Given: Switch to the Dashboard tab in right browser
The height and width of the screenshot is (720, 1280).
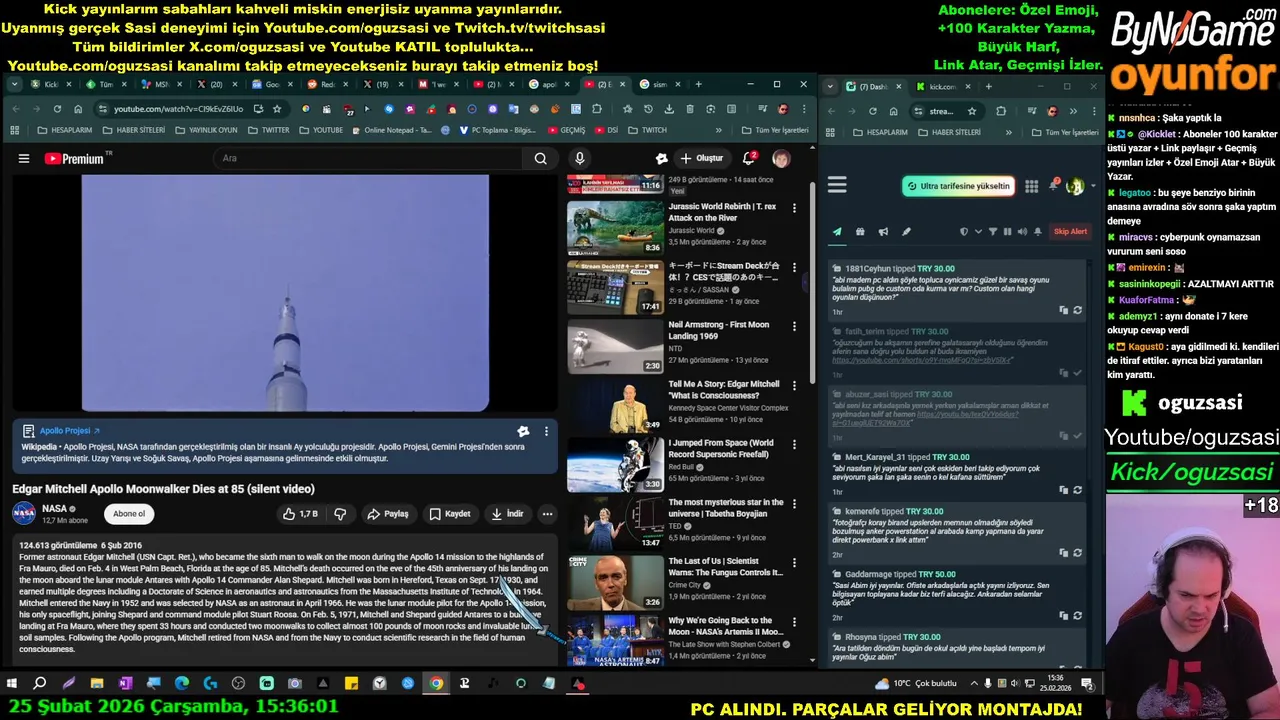Looking at the screenshot, I should pos(874,86).
